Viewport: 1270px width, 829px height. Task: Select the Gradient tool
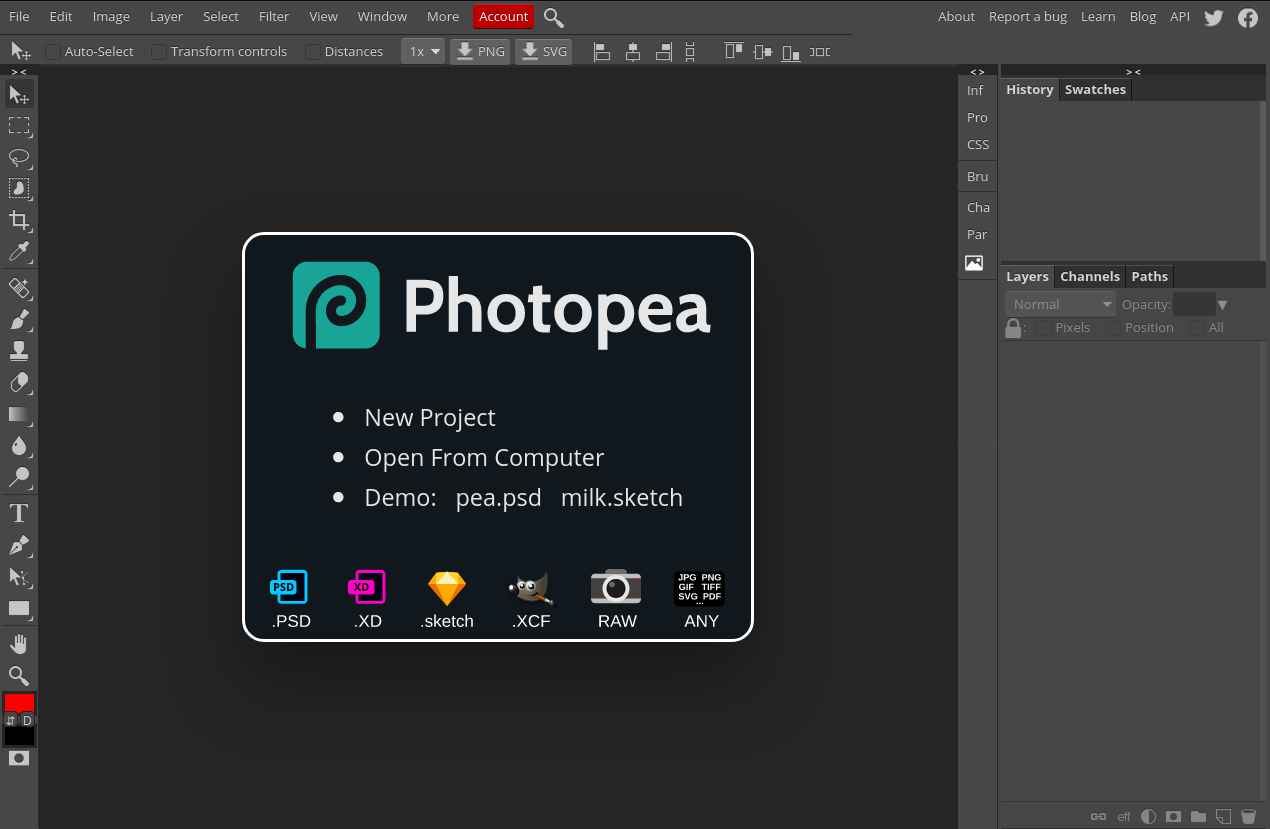point(19,414)
